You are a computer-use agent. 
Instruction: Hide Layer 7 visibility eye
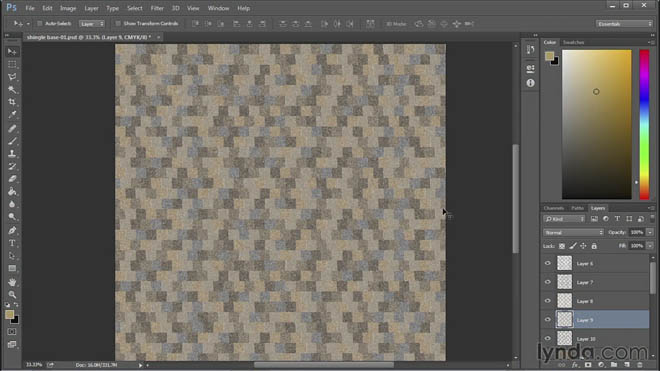coord(548,282)
